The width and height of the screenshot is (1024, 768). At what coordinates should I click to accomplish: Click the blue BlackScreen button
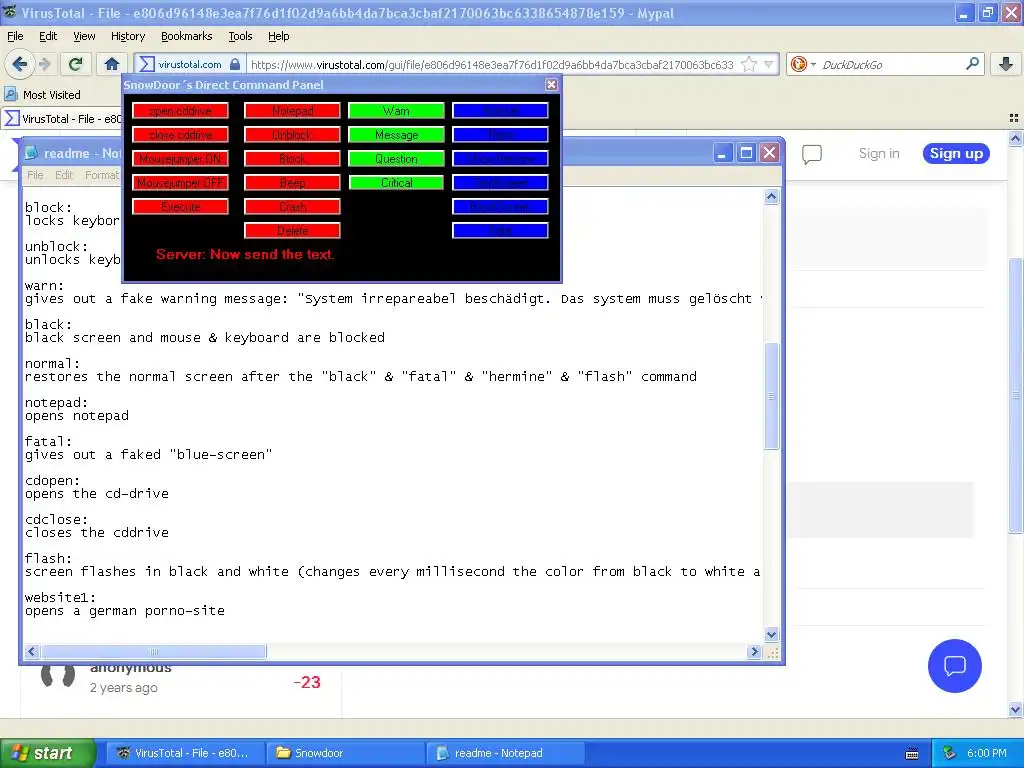(x=500, y=207)
